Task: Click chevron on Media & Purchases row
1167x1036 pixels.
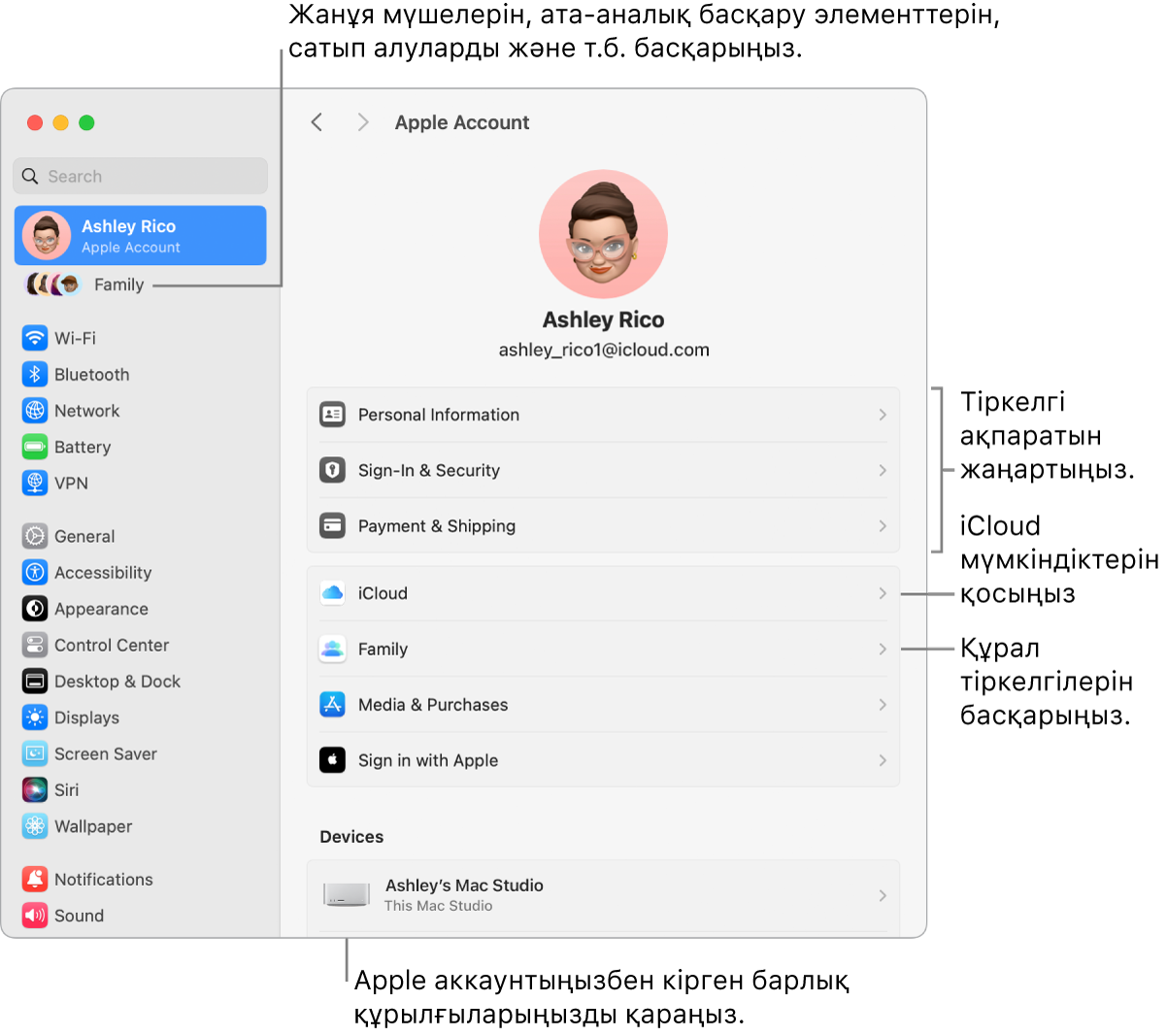Action: [x=883, y=704]
